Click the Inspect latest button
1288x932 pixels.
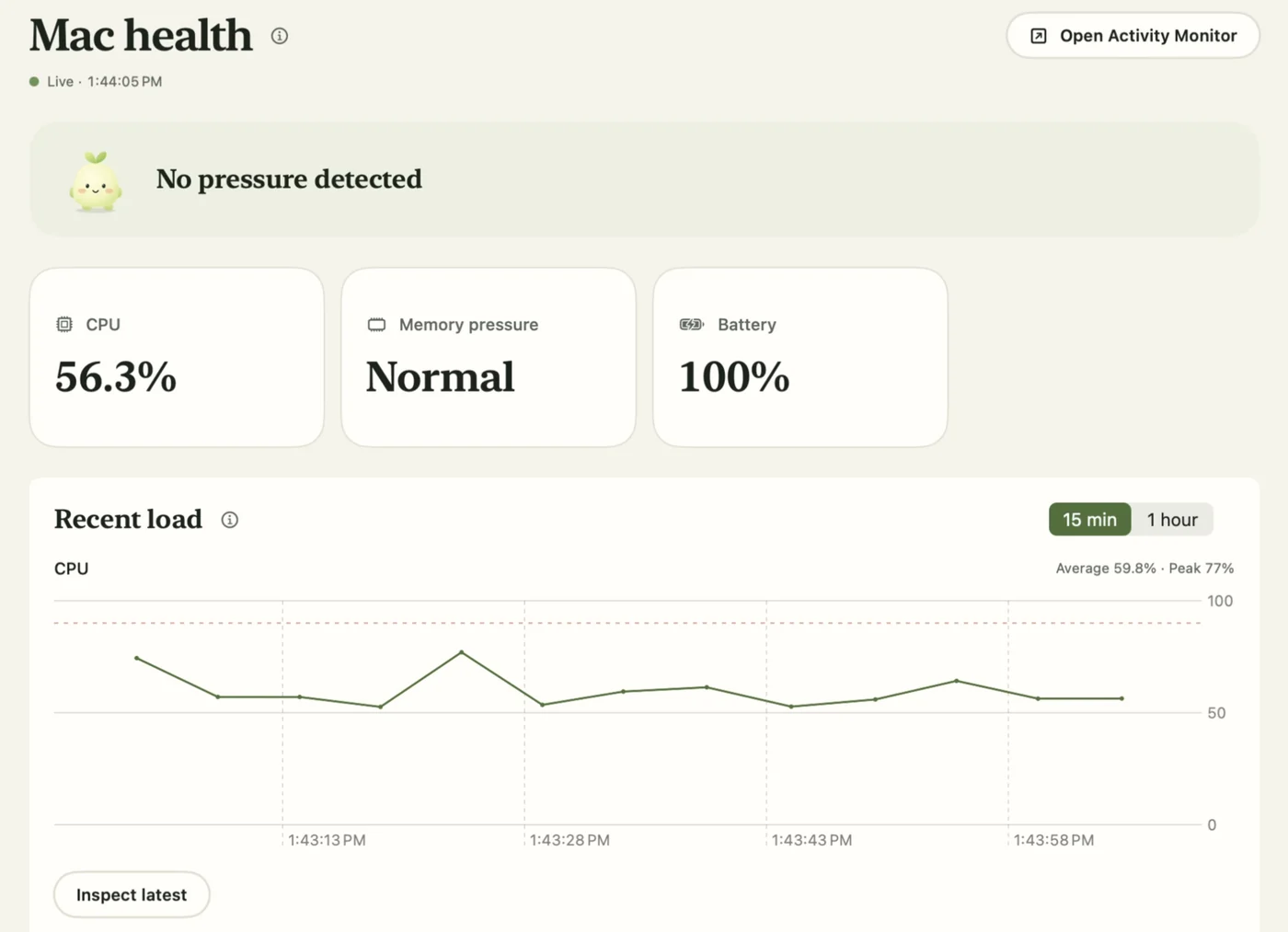tap(132, 894)
